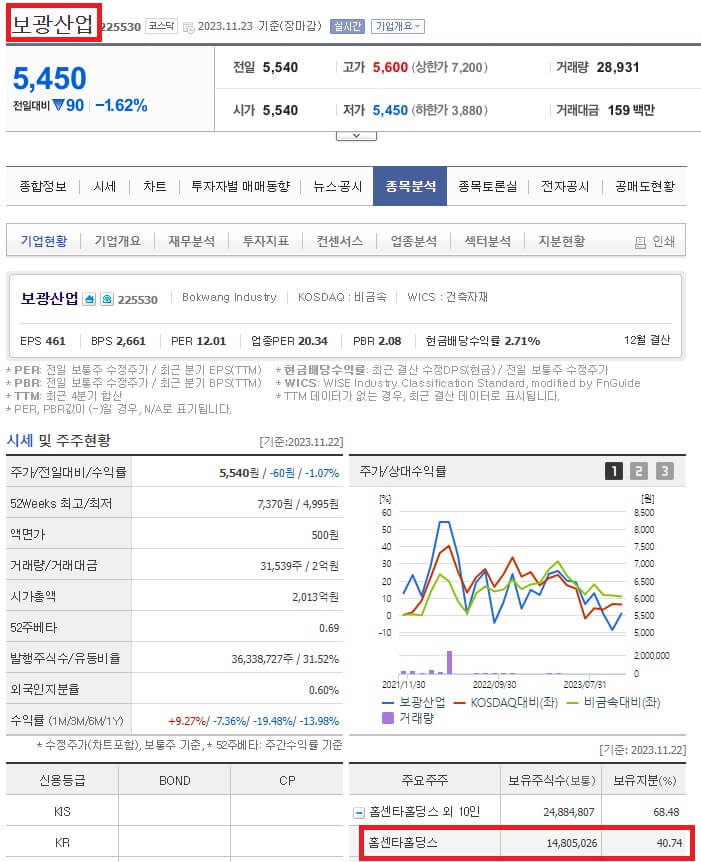Click the 보유주식수 value 24,884,807

coord(568,812)
